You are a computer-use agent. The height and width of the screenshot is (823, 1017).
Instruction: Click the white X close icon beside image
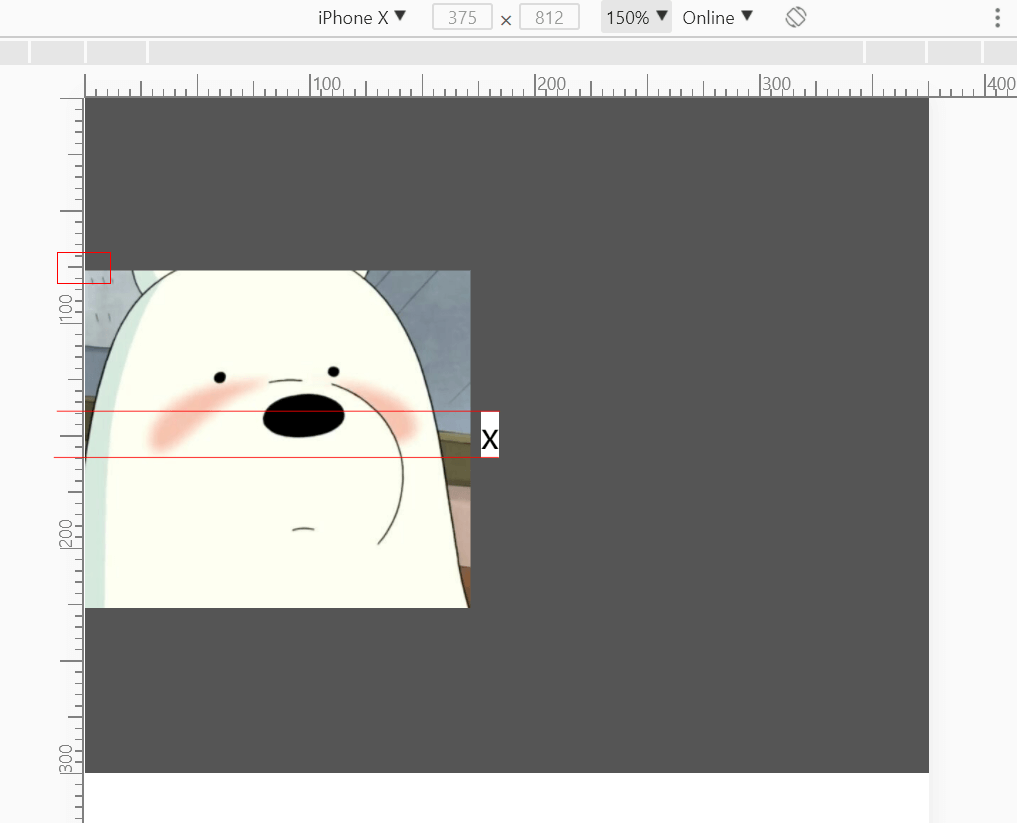(x=490, y=436)
